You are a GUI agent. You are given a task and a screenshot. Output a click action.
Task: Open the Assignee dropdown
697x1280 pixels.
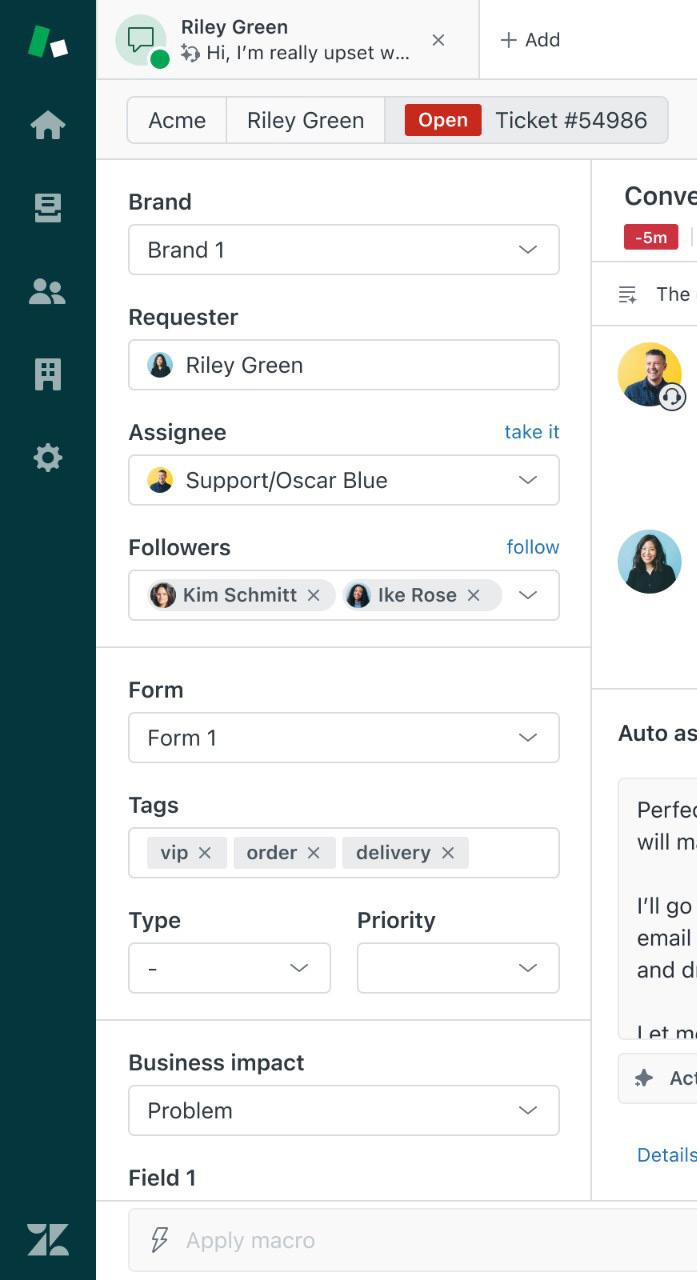(x=343, y=480)
